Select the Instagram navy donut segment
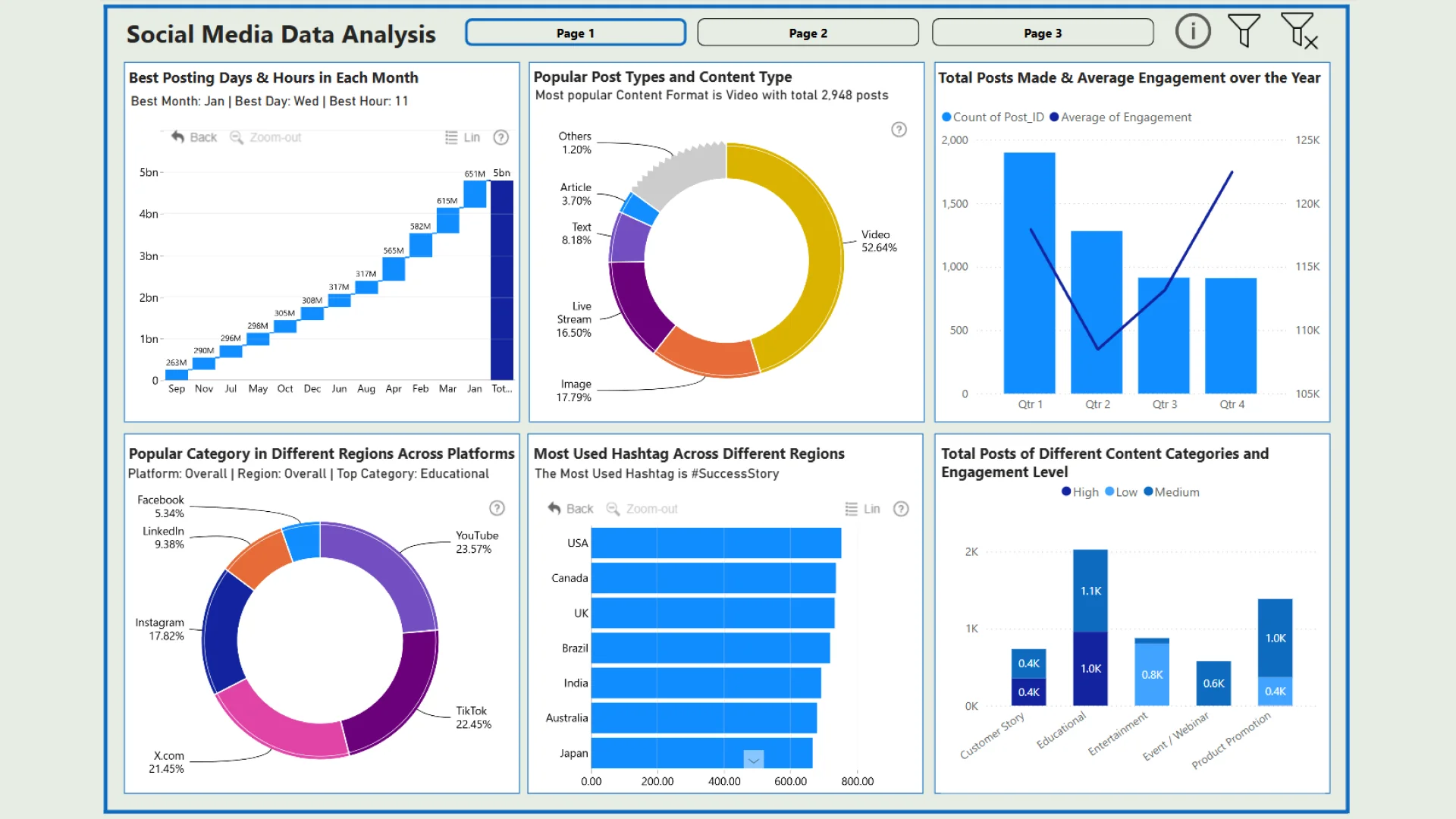This screenshot has width=1456, height=819. [x=221, y=633]
